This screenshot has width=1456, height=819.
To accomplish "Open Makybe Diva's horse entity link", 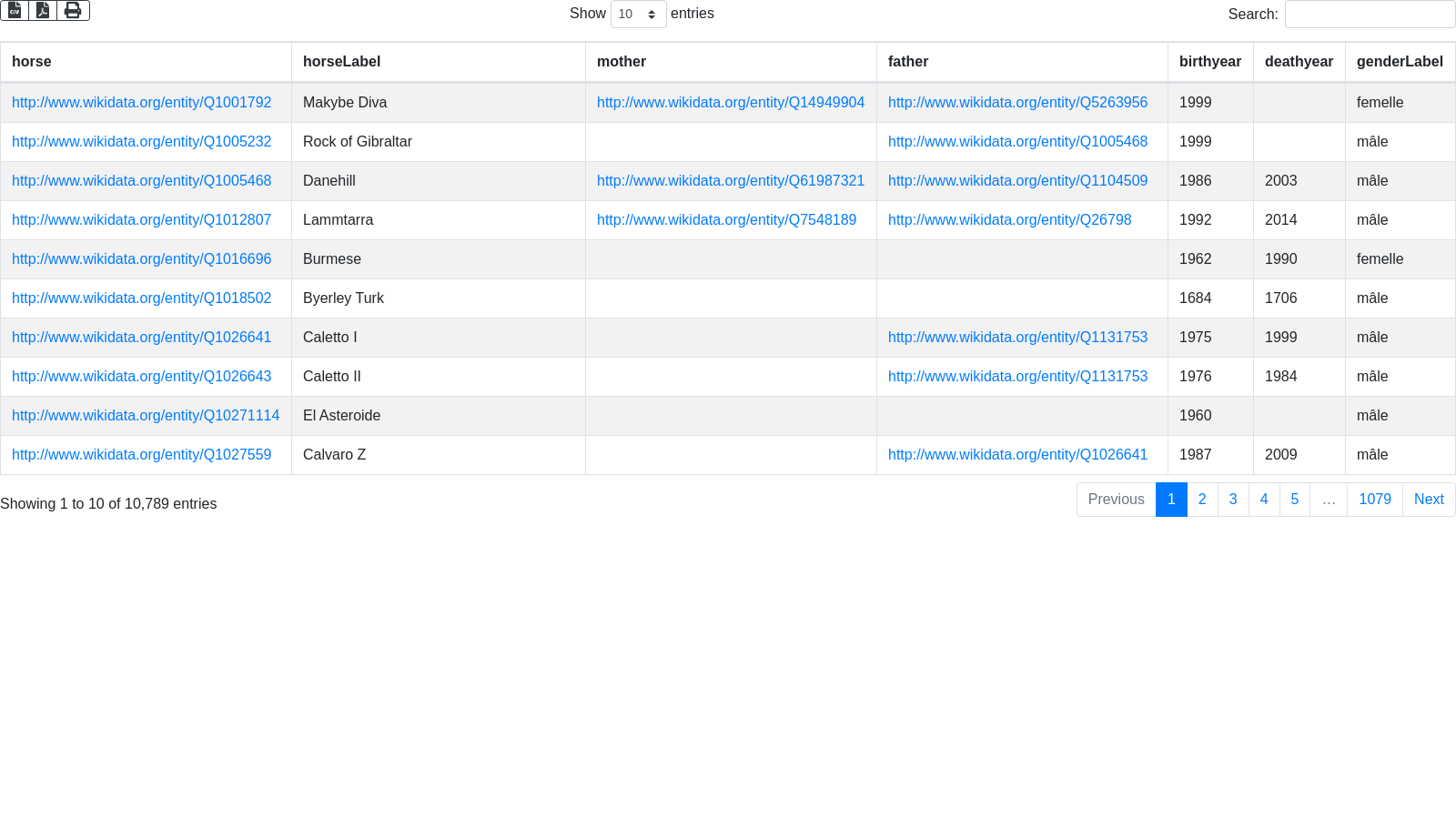I will (x=141, y=103).
